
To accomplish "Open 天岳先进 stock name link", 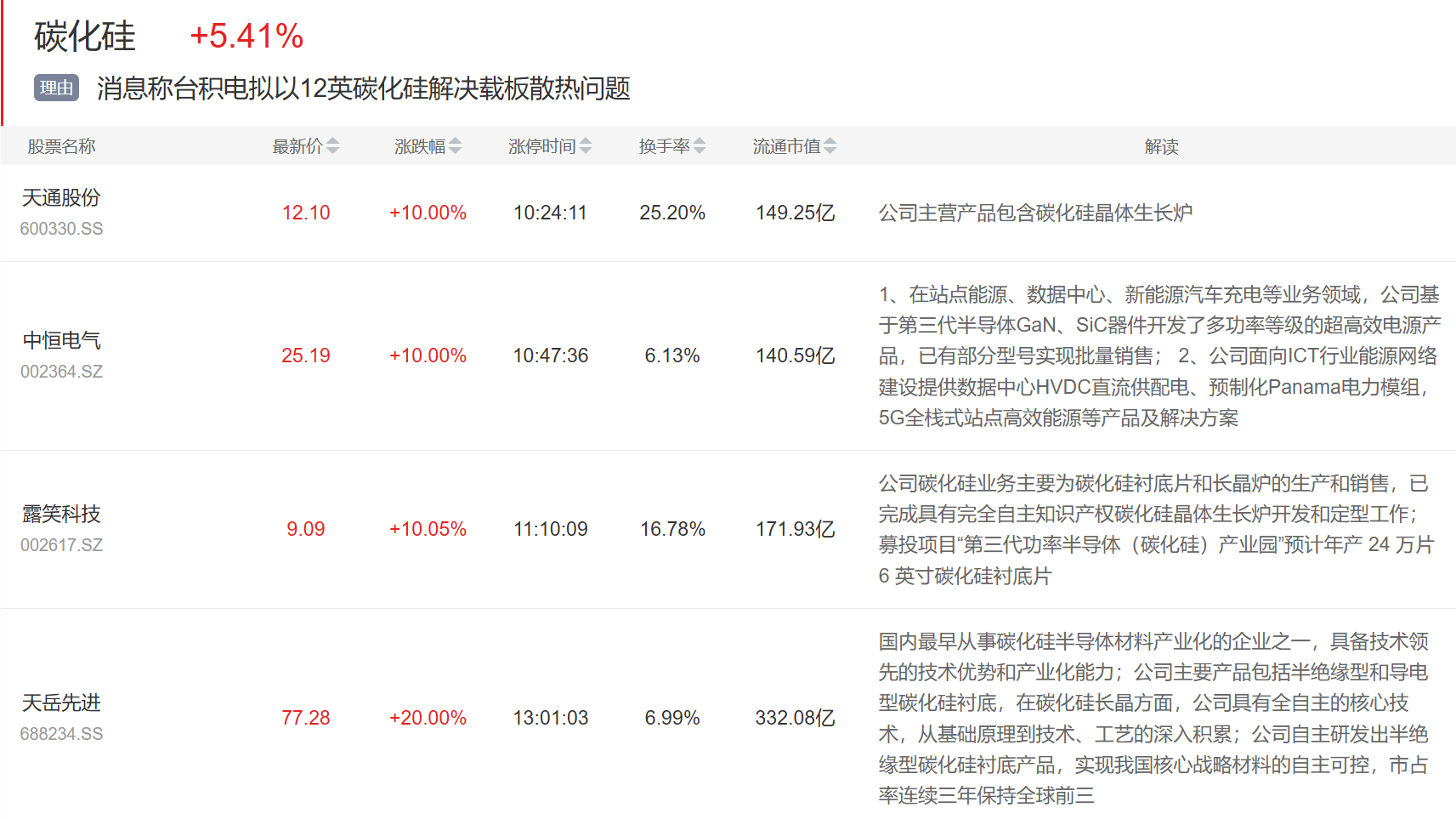I will (x=61, y=703).
